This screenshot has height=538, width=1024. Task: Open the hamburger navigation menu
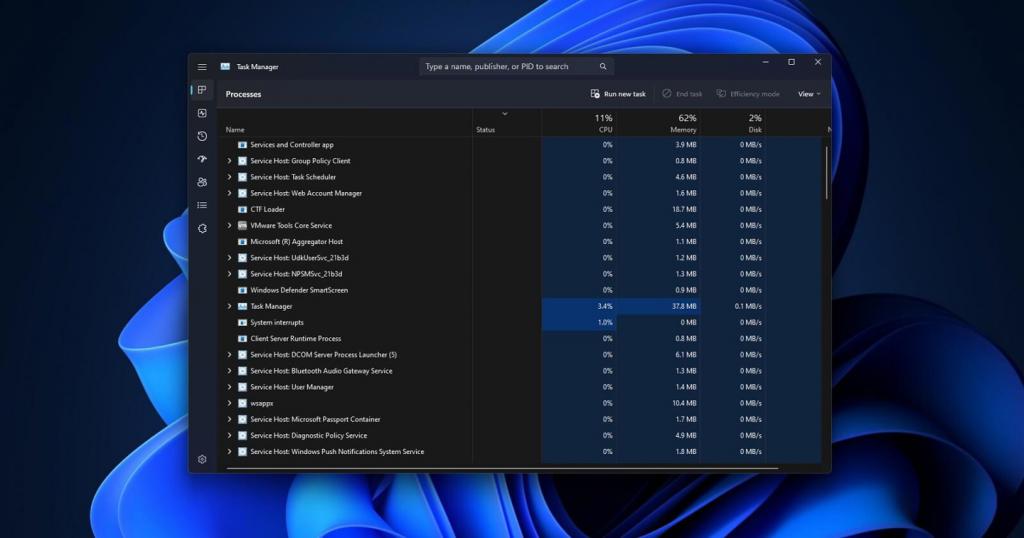(202, 67)
